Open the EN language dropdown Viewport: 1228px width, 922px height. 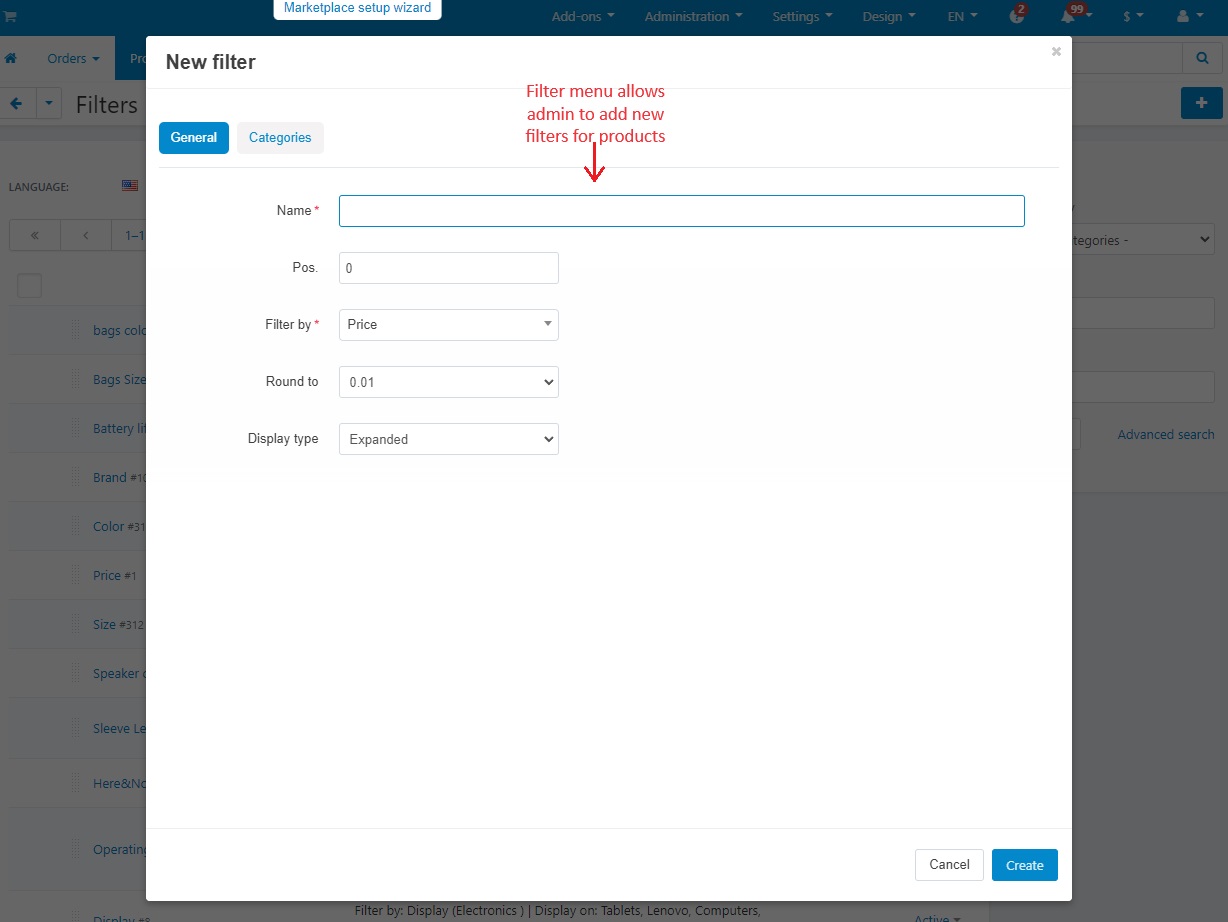pos(962,17)
